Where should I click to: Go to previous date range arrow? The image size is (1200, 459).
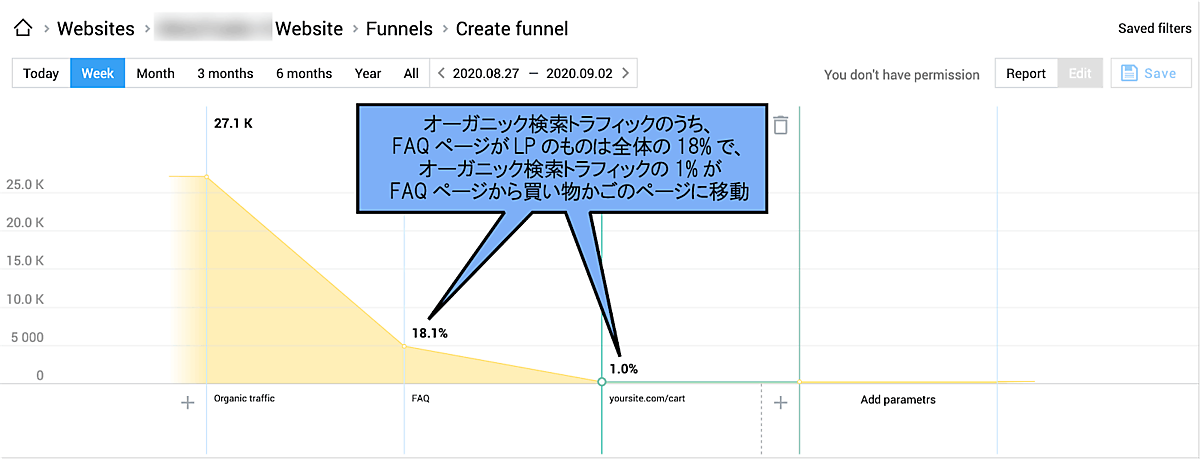pos(440,73)
